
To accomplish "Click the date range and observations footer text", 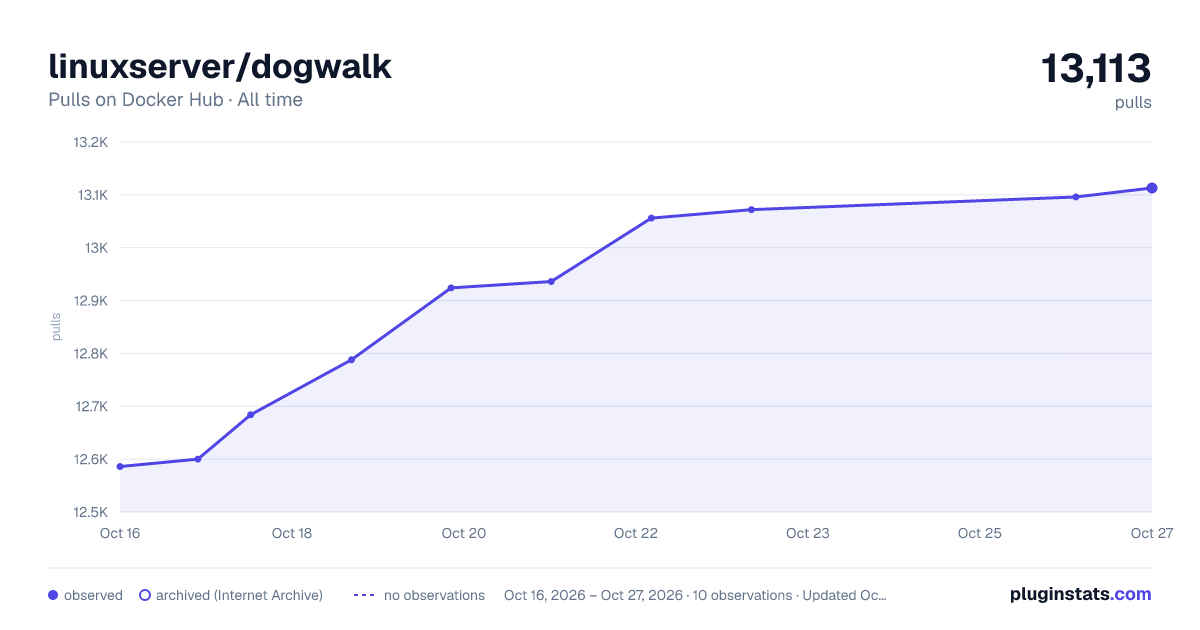I will pyautogui.click(x=695, y=595).
